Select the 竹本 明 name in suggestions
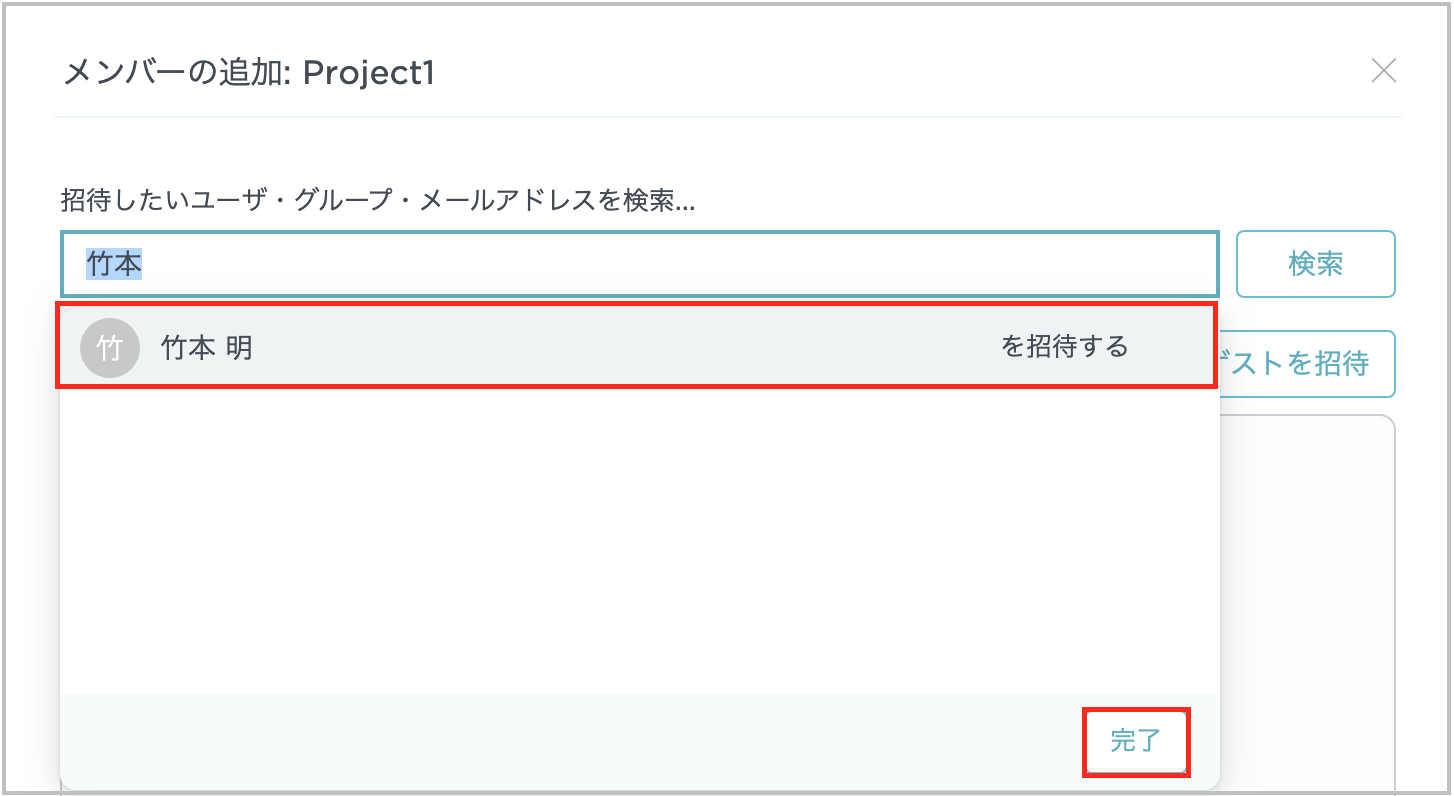Viewport: 1454px width, 796px height. pyautogui.click(x=207, y=348)
